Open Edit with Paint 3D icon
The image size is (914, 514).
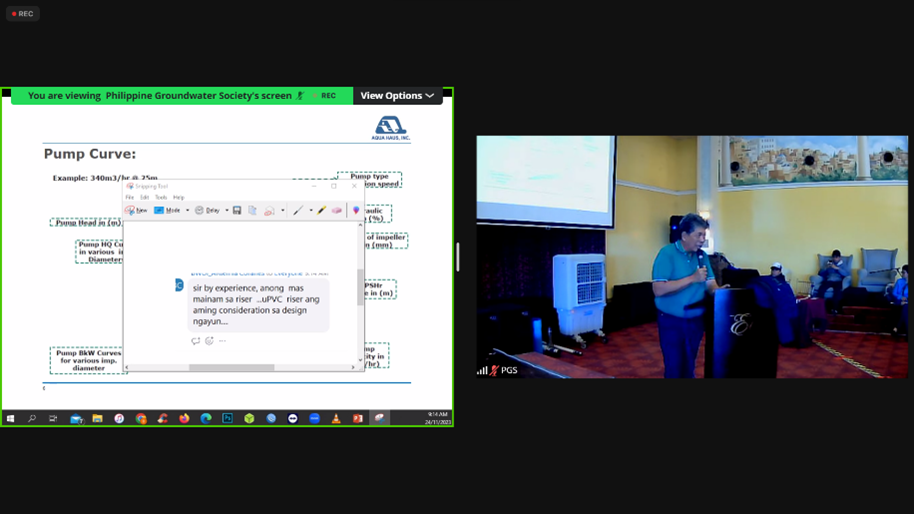[355, 211]
